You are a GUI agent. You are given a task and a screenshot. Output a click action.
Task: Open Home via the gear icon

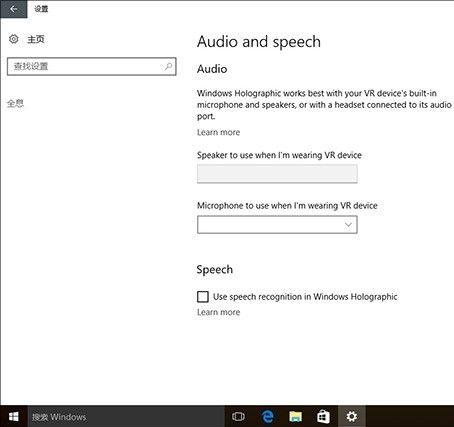[14, 39]
